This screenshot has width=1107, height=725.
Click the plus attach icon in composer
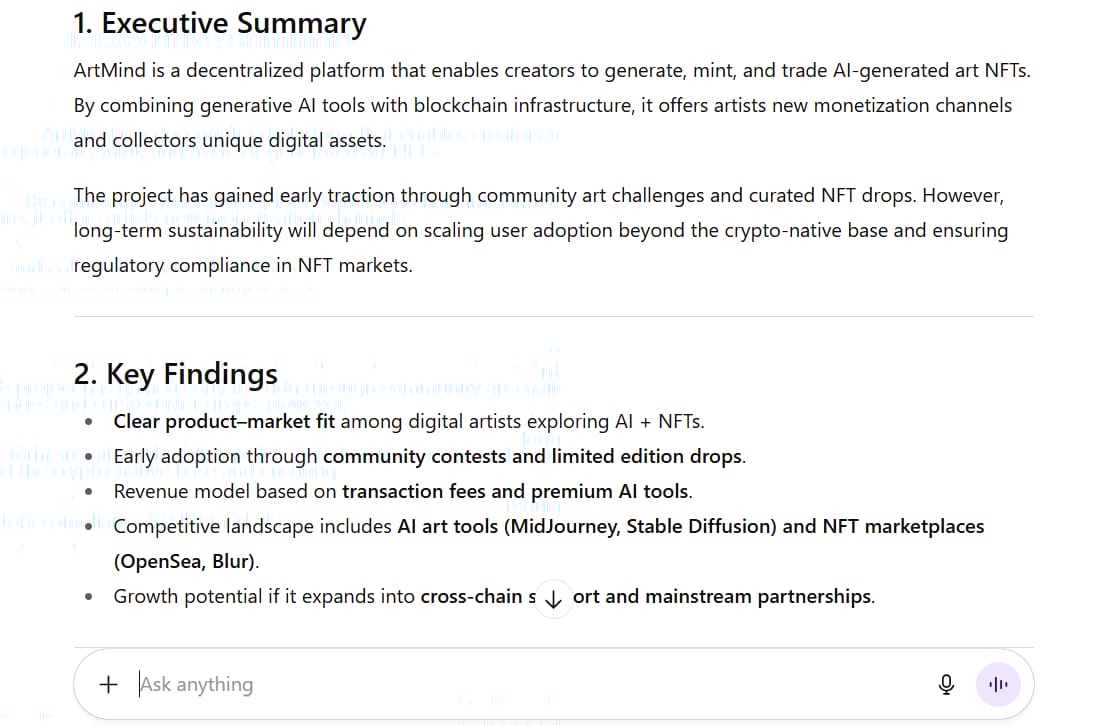pyautogui.click(x=108, y=684)
